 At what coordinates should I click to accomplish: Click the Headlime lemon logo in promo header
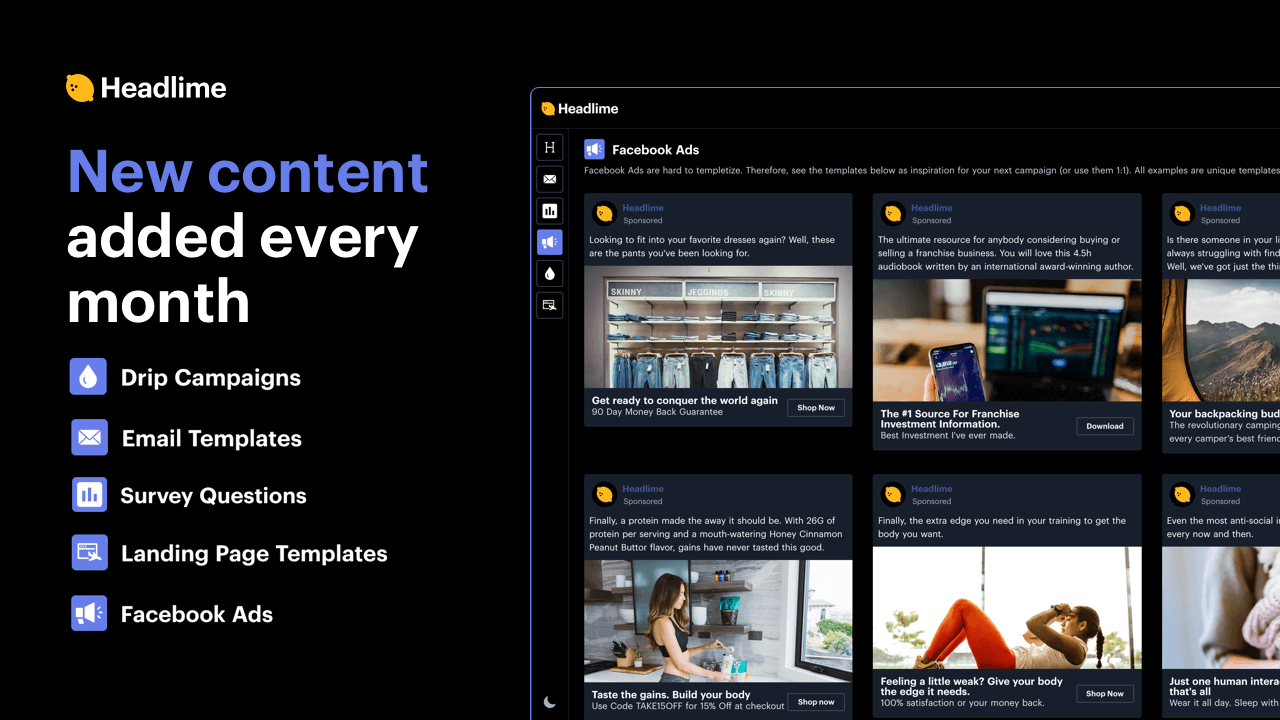tap(80, 88)
